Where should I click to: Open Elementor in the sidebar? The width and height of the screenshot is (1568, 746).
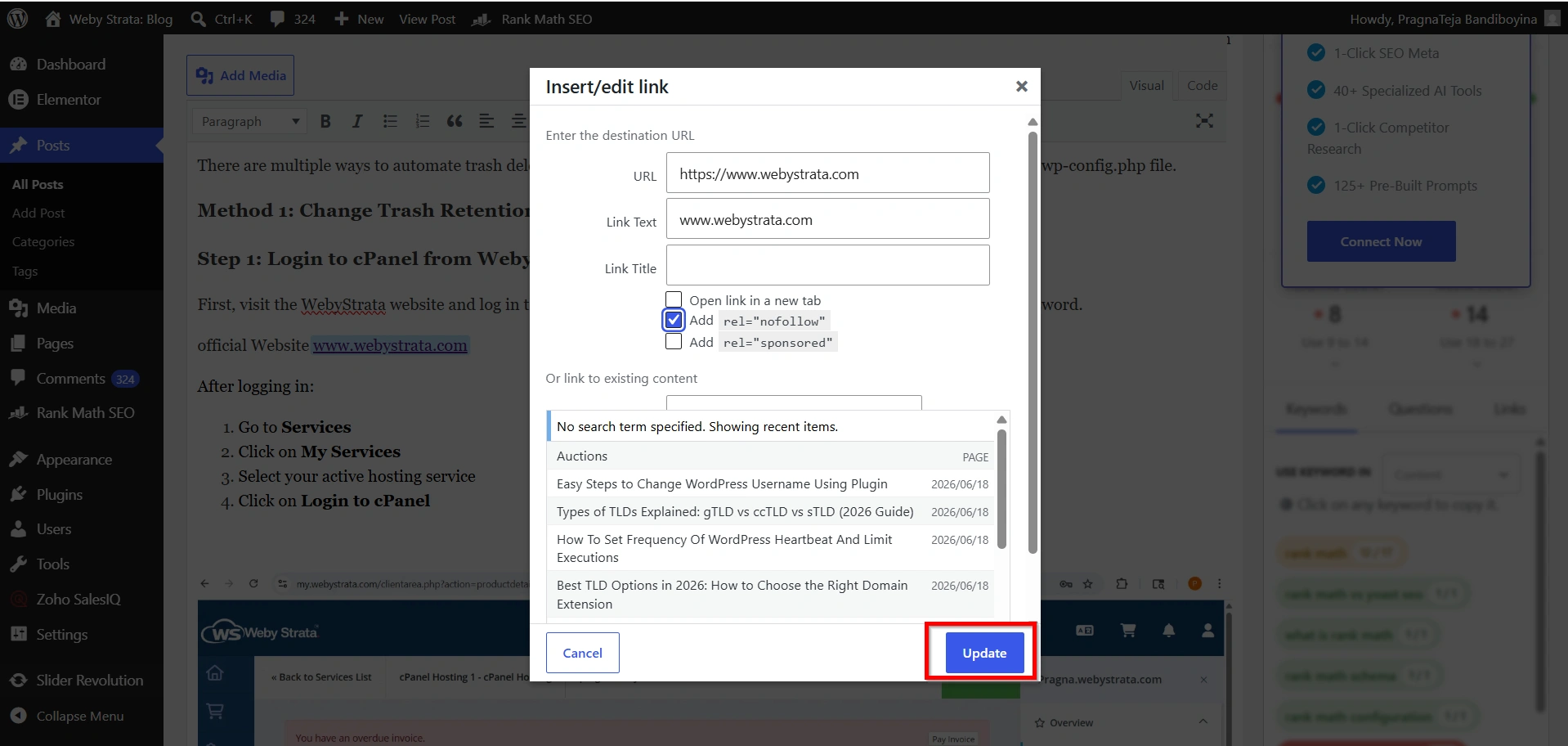point(69,100)
